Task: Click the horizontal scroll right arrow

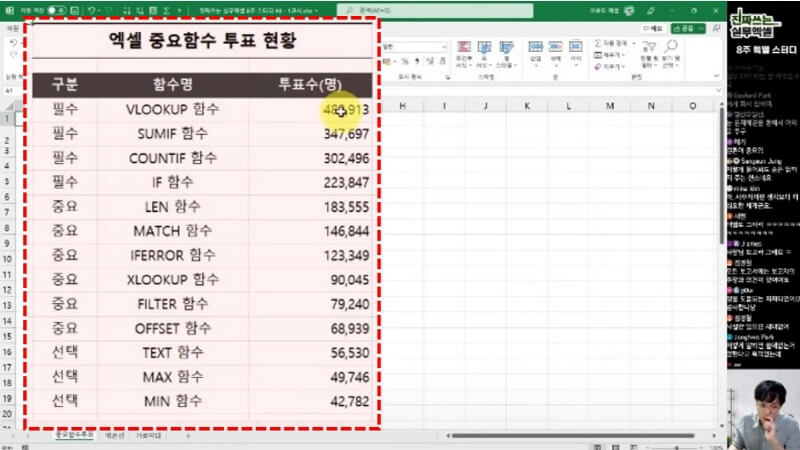Action: tap(713, 435)
